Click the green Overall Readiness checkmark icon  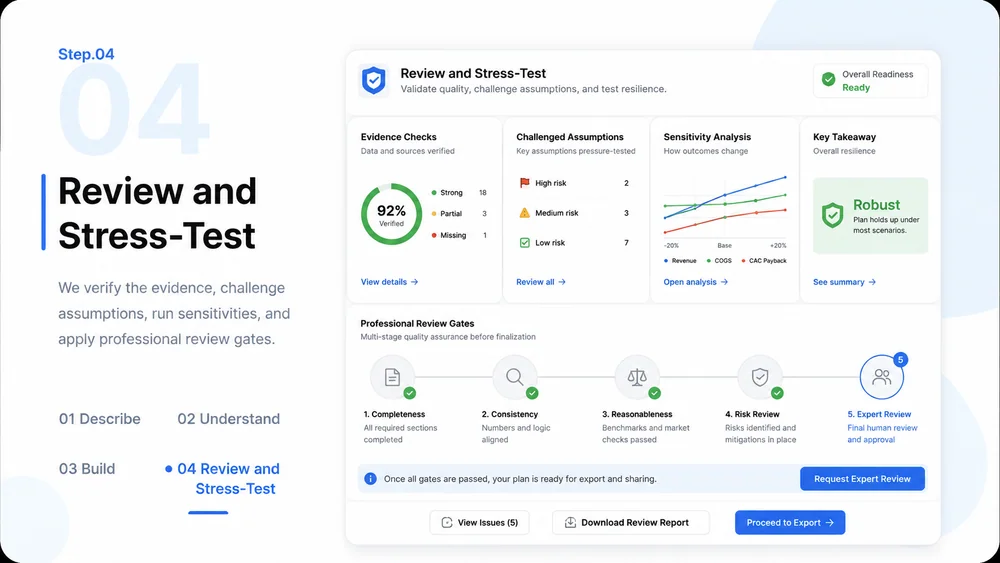pyautogui.click(x=828, y=79)
